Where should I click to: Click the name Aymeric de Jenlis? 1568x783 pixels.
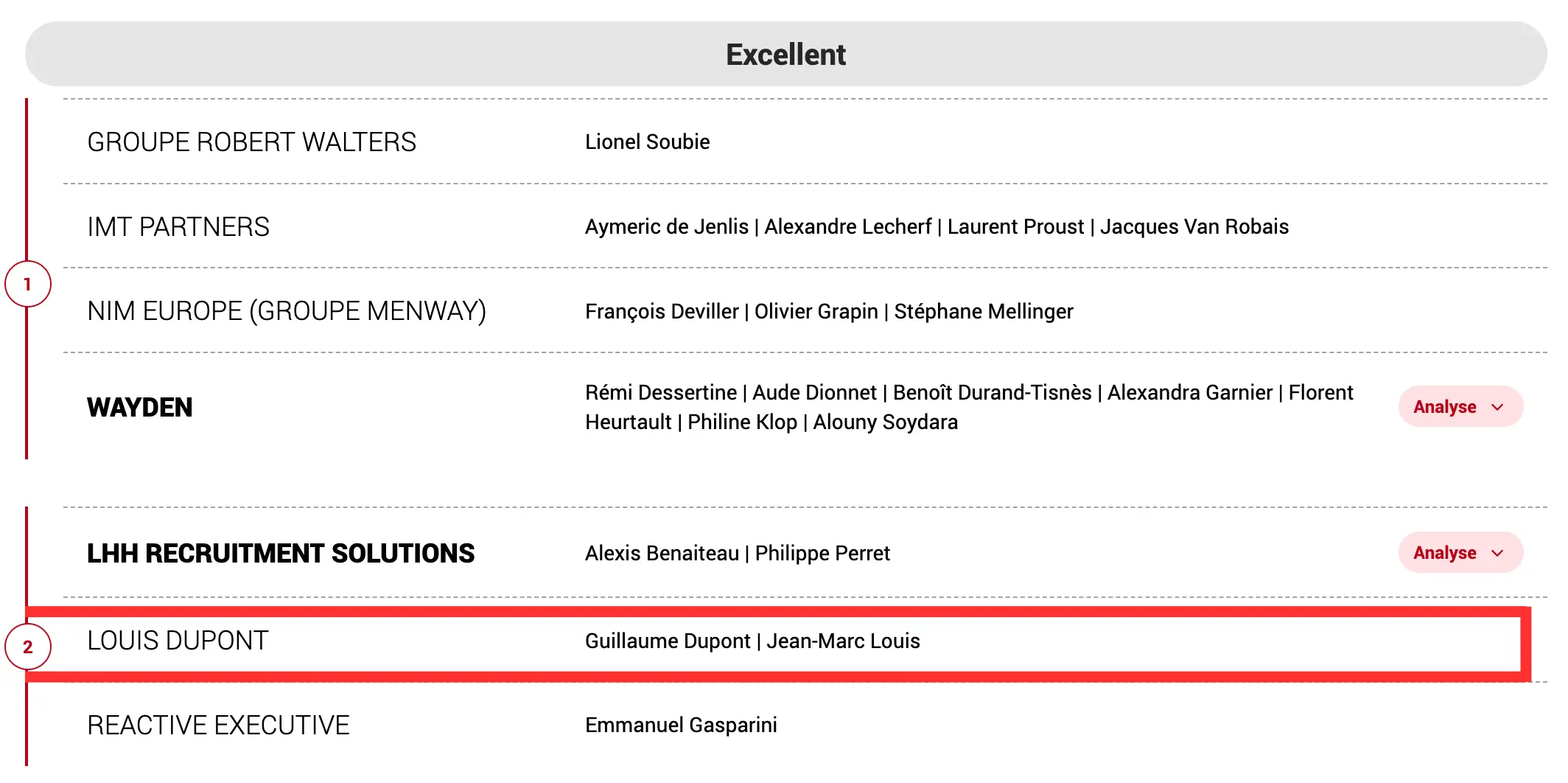pyautogui.click(x=666, y=226)
